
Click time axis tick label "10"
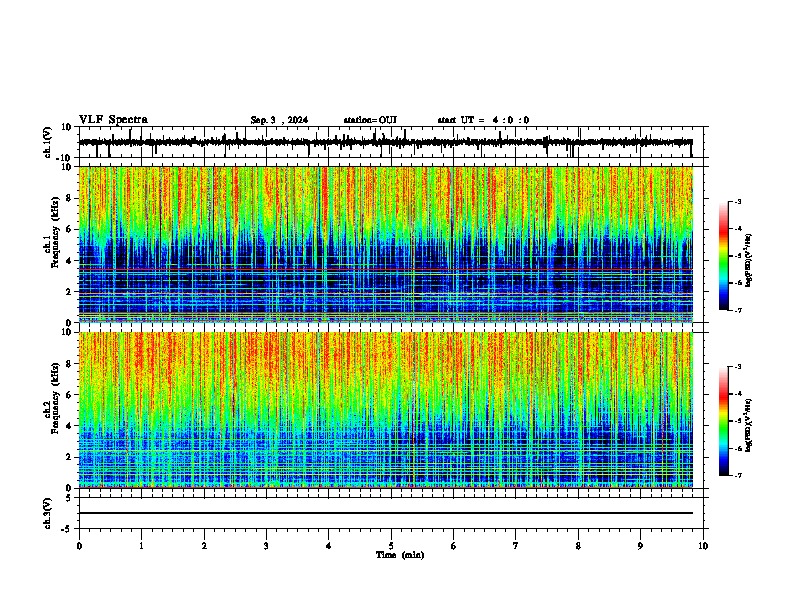pos(703,546)
